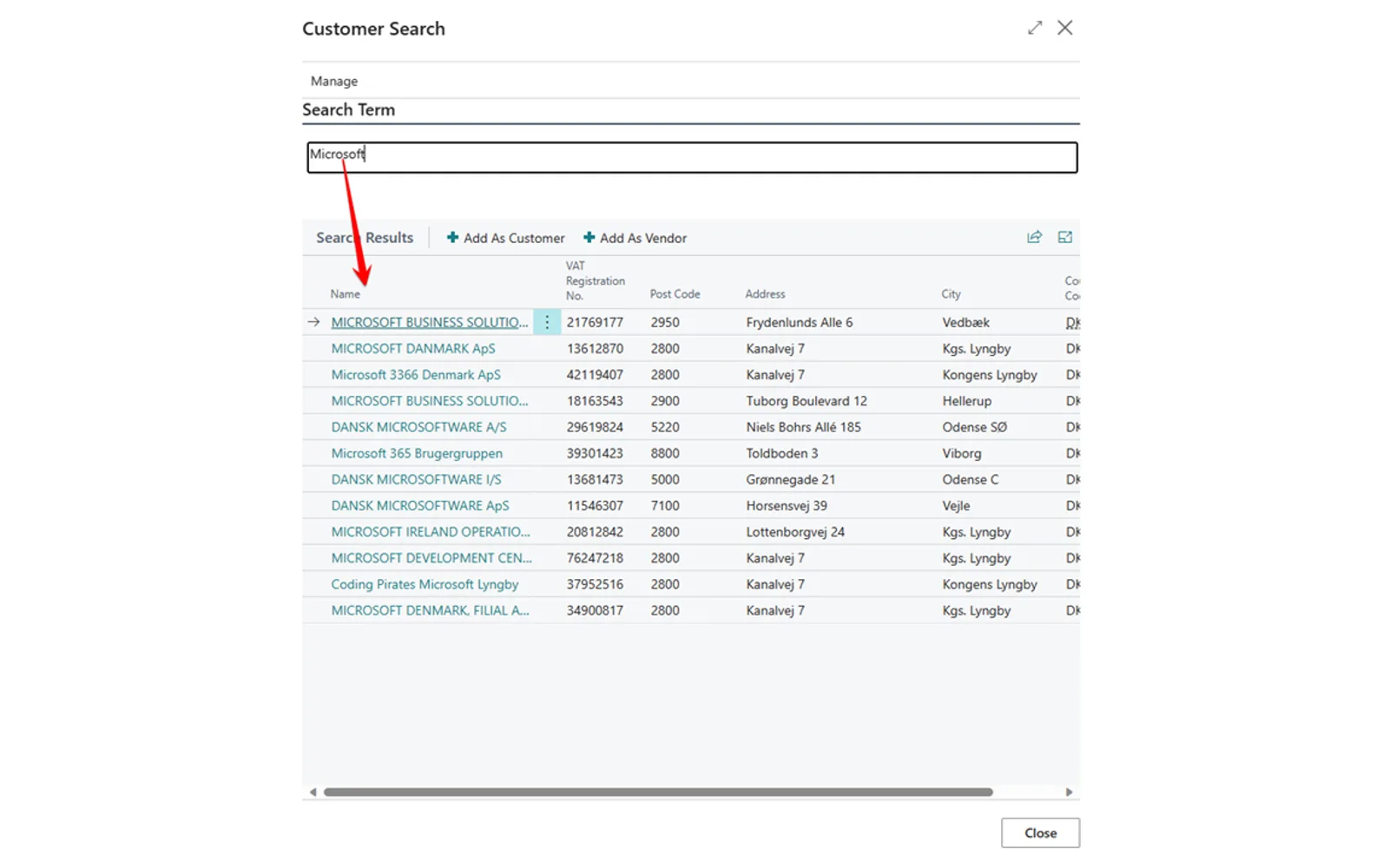Image resolution: width=1389 pixels, height=868 pixels.
Task: Sort by City column header
Action: [951, 294]
